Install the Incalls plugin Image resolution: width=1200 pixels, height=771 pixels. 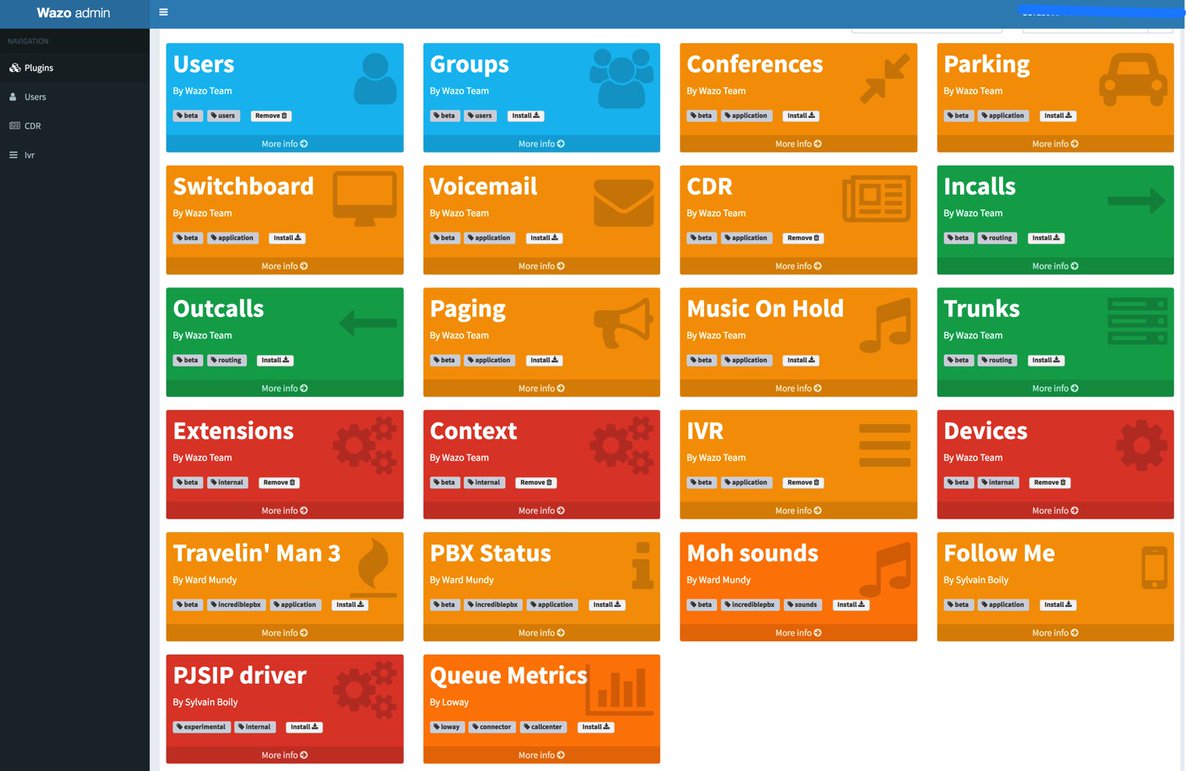click(1046, 238)
